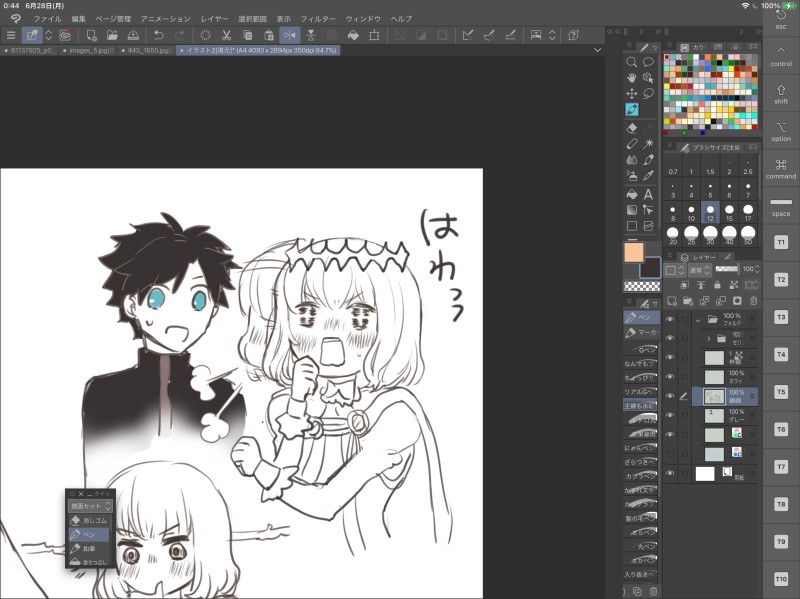Hide the グレー layer
The image size is (800, 599).
[x=670, y=415]
